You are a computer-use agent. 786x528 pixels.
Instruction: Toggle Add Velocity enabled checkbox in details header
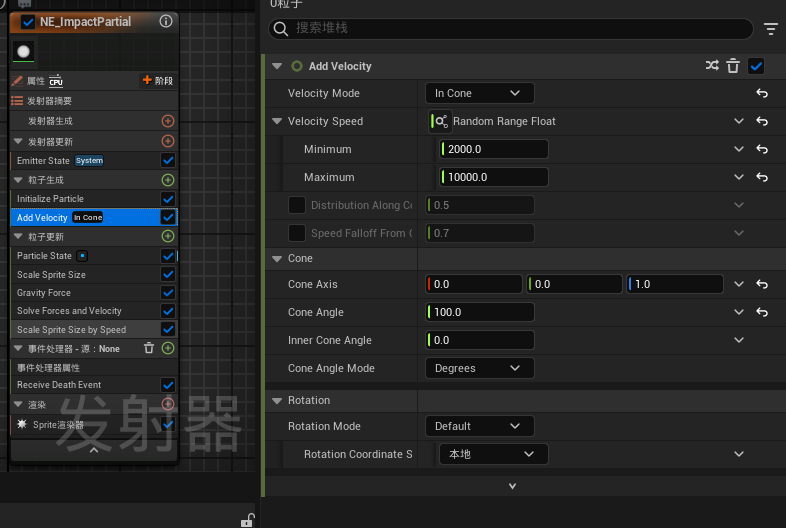pos(756,66)
